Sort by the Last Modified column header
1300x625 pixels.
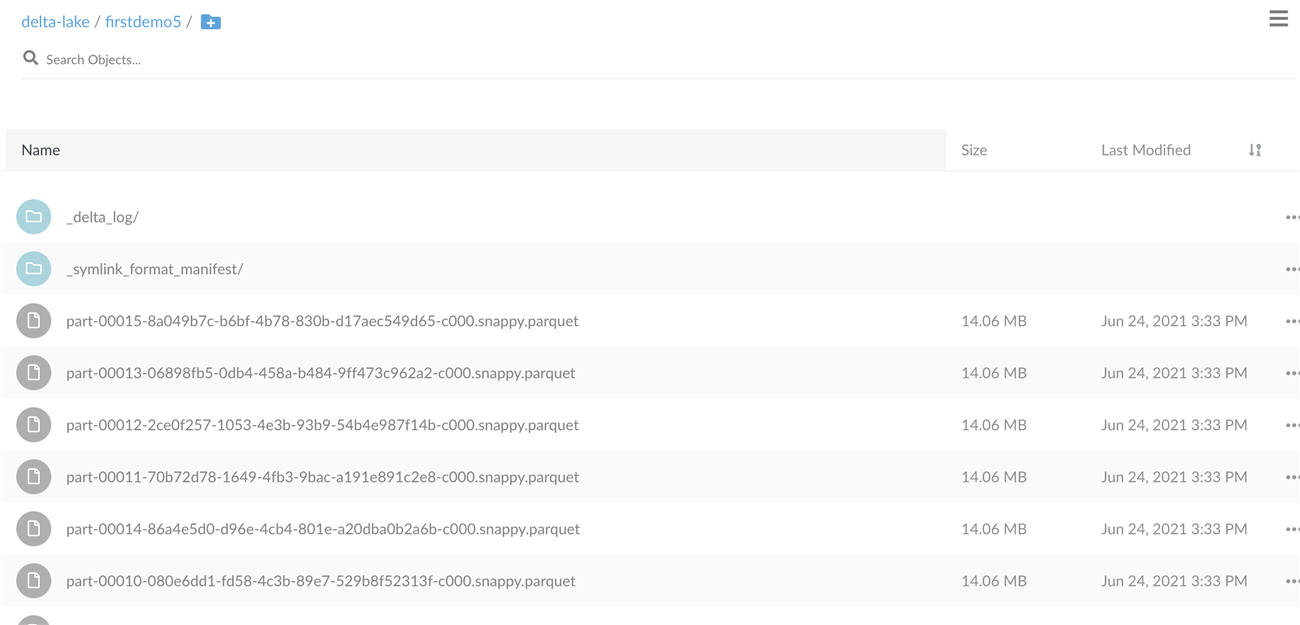(x=1146, y=150)
